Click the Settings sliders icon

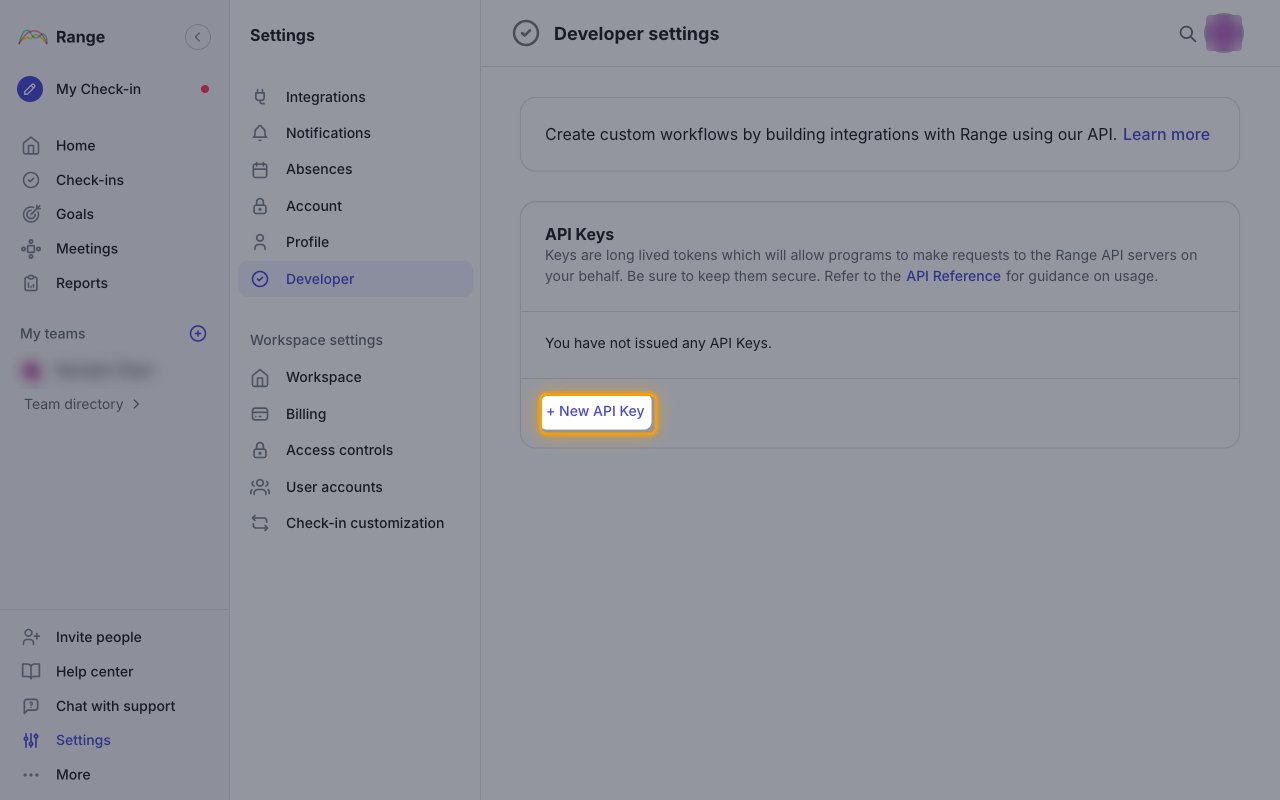pyautogui.click(x=31, y=740)
